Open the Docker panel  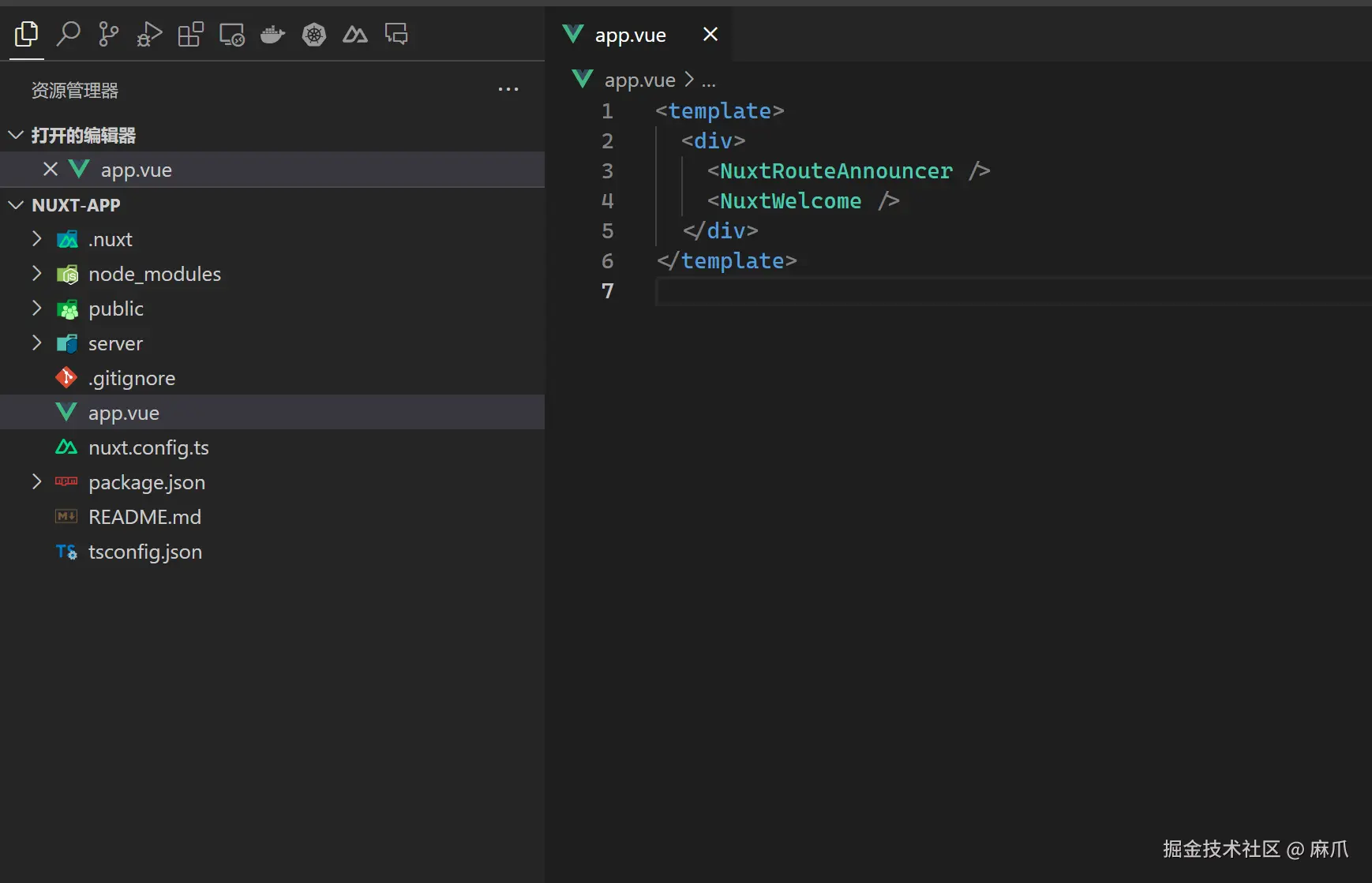[x=272, y=34]
